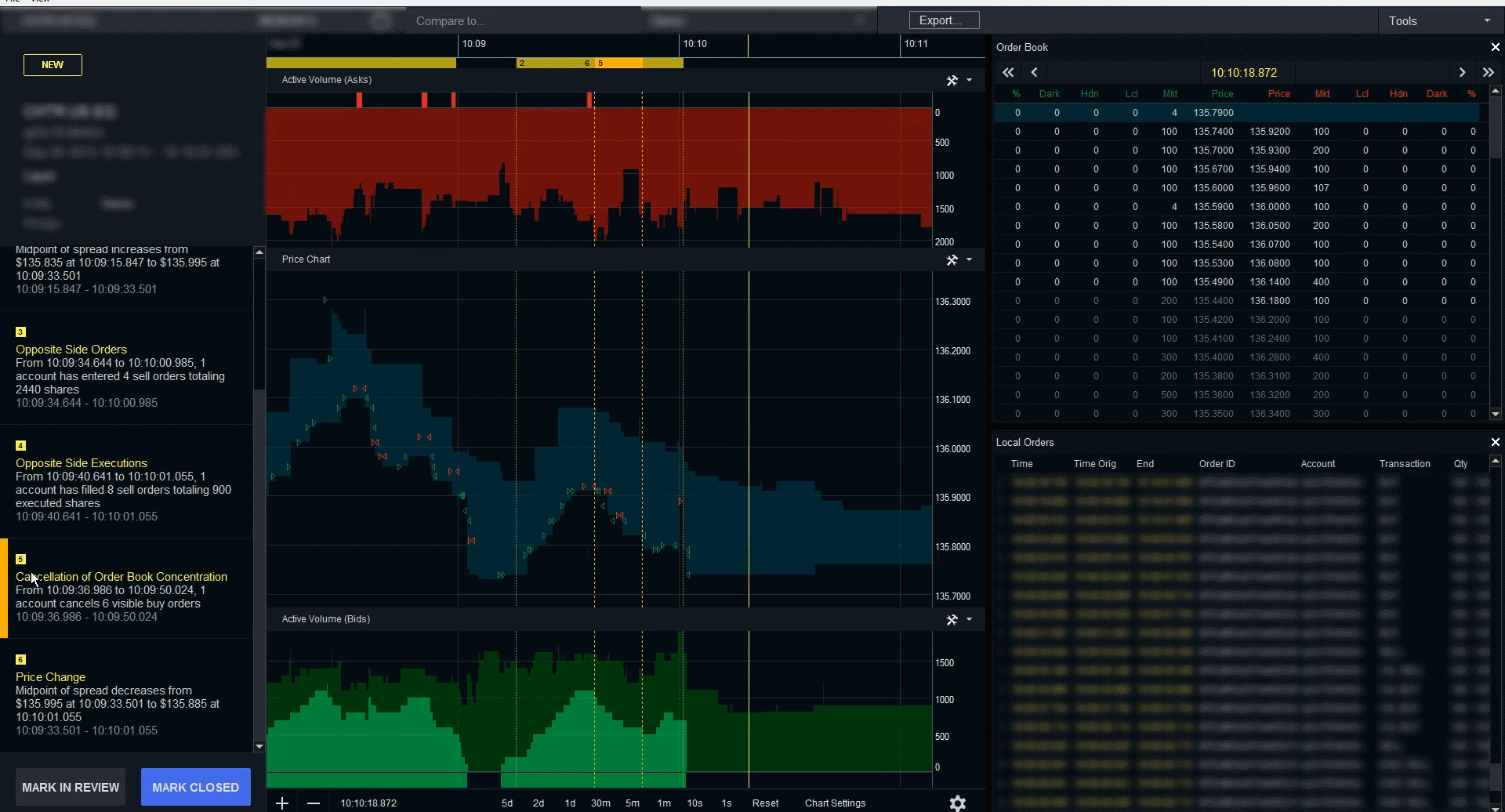
Task: Click the pin icon on Price Chart panel
Action: 952,259
